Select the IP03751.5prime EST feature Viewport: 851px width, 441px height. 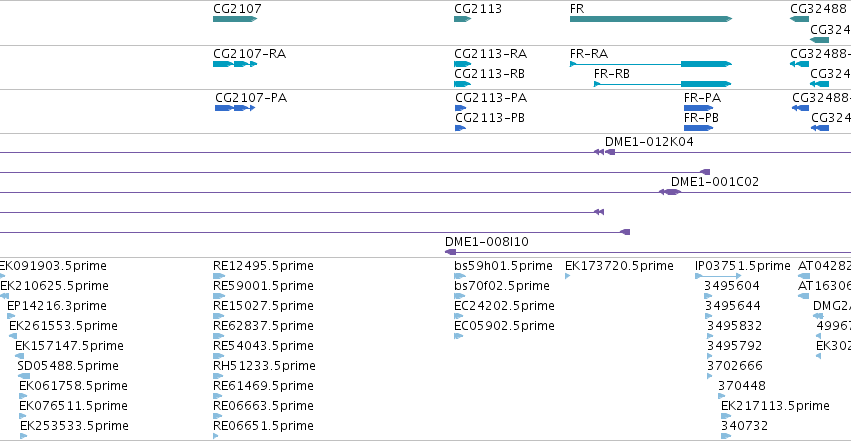pyautogui.click(x=718, y=276)
